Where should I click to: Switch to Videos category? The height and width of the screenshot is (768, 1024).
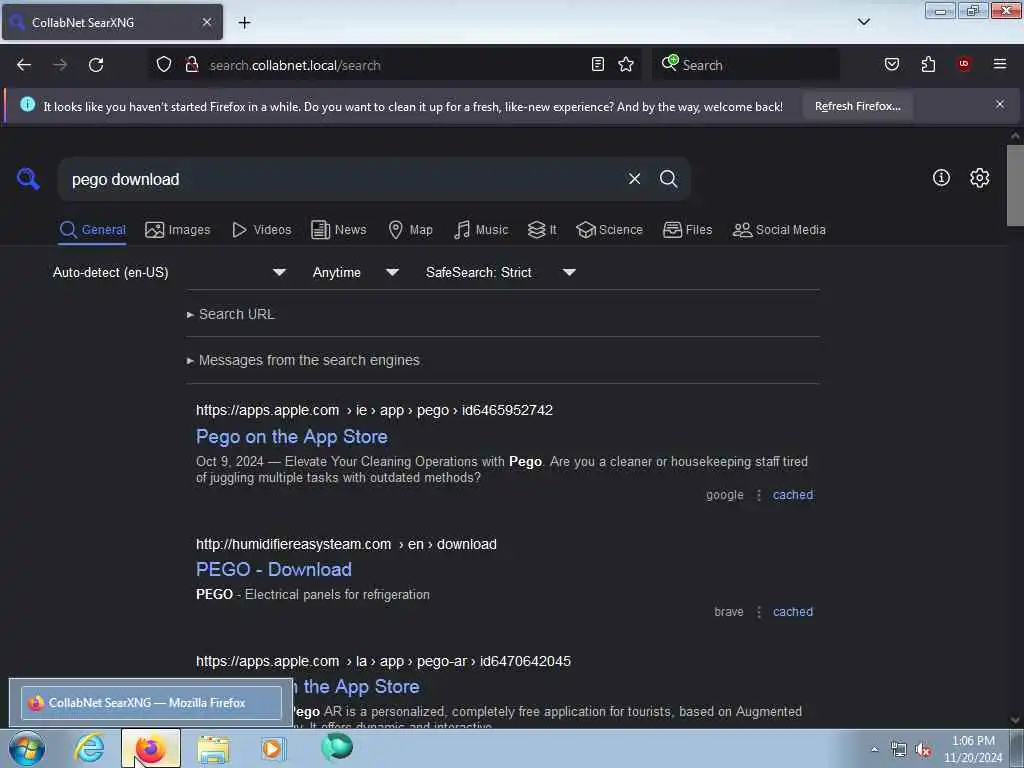tap(262, 230)
